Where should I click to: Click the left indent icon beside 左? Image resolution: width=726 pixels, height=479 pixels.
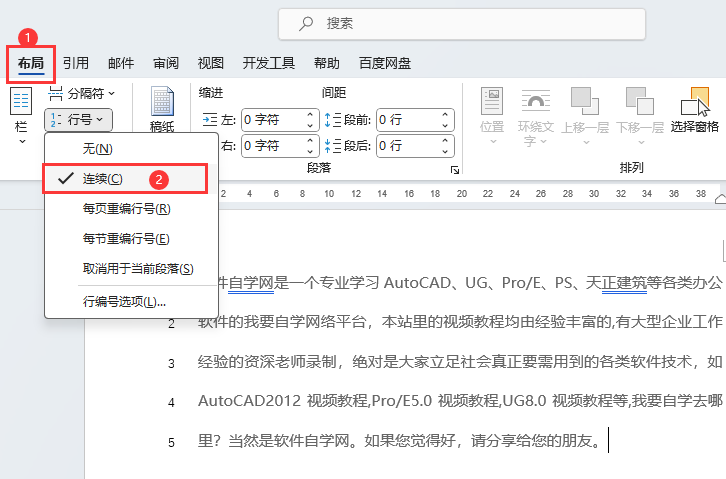point(210,120)
